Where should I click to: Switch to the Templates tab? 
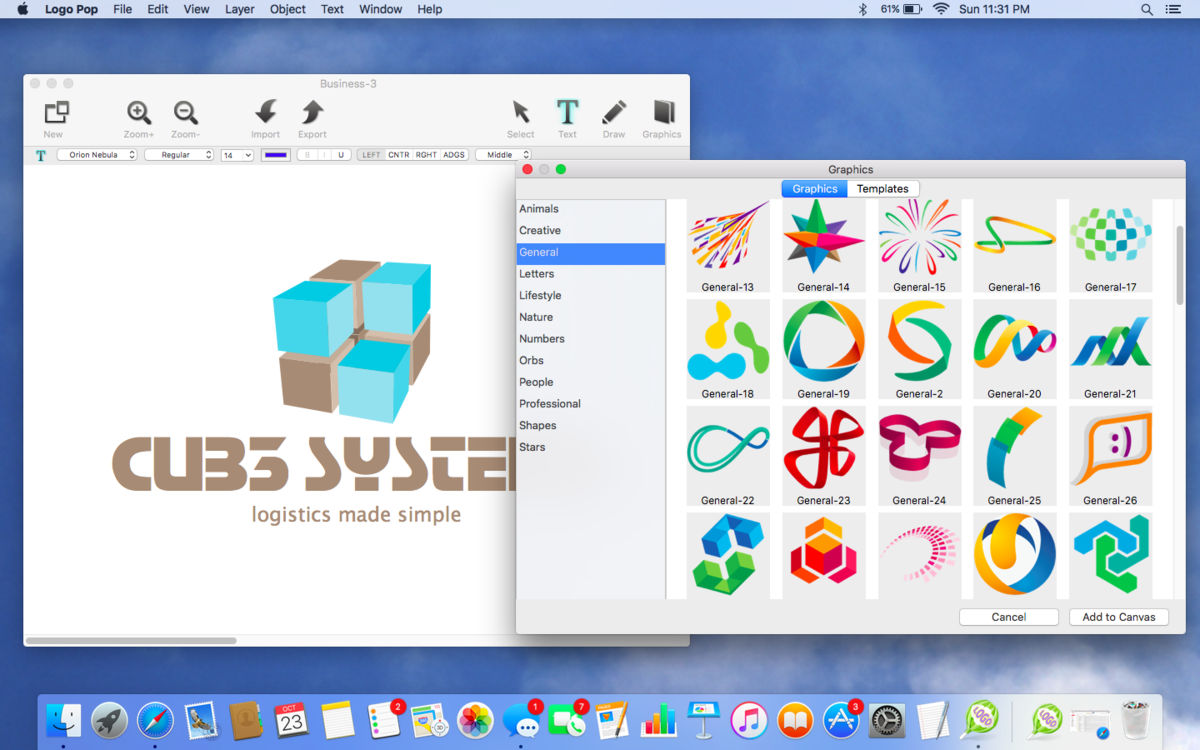[882, 189]
